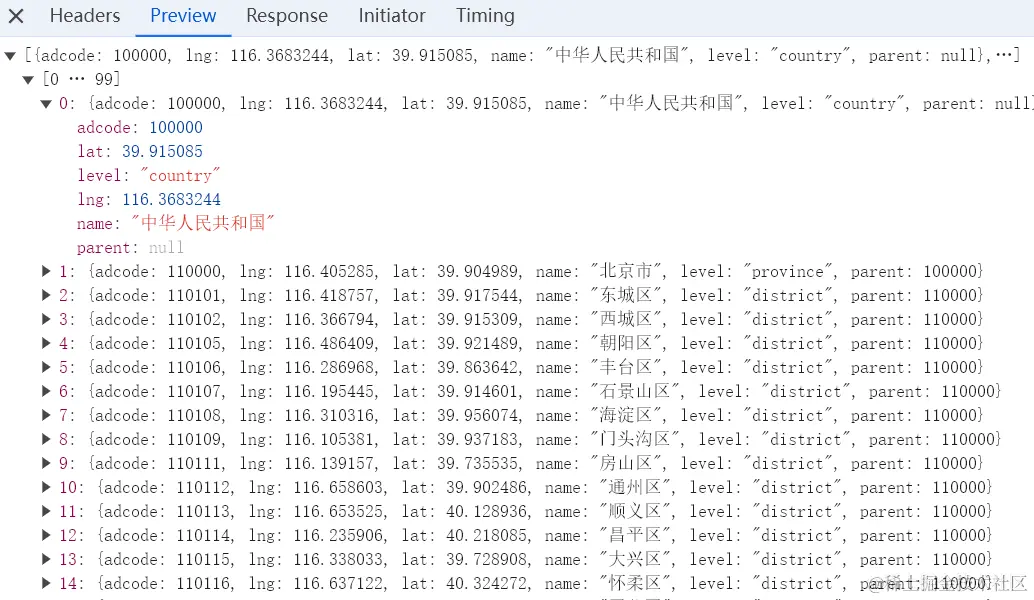This screenshot has height=600, width=1034.
Task: Expand item 1 北京市 entry
Action: point(46,271)
